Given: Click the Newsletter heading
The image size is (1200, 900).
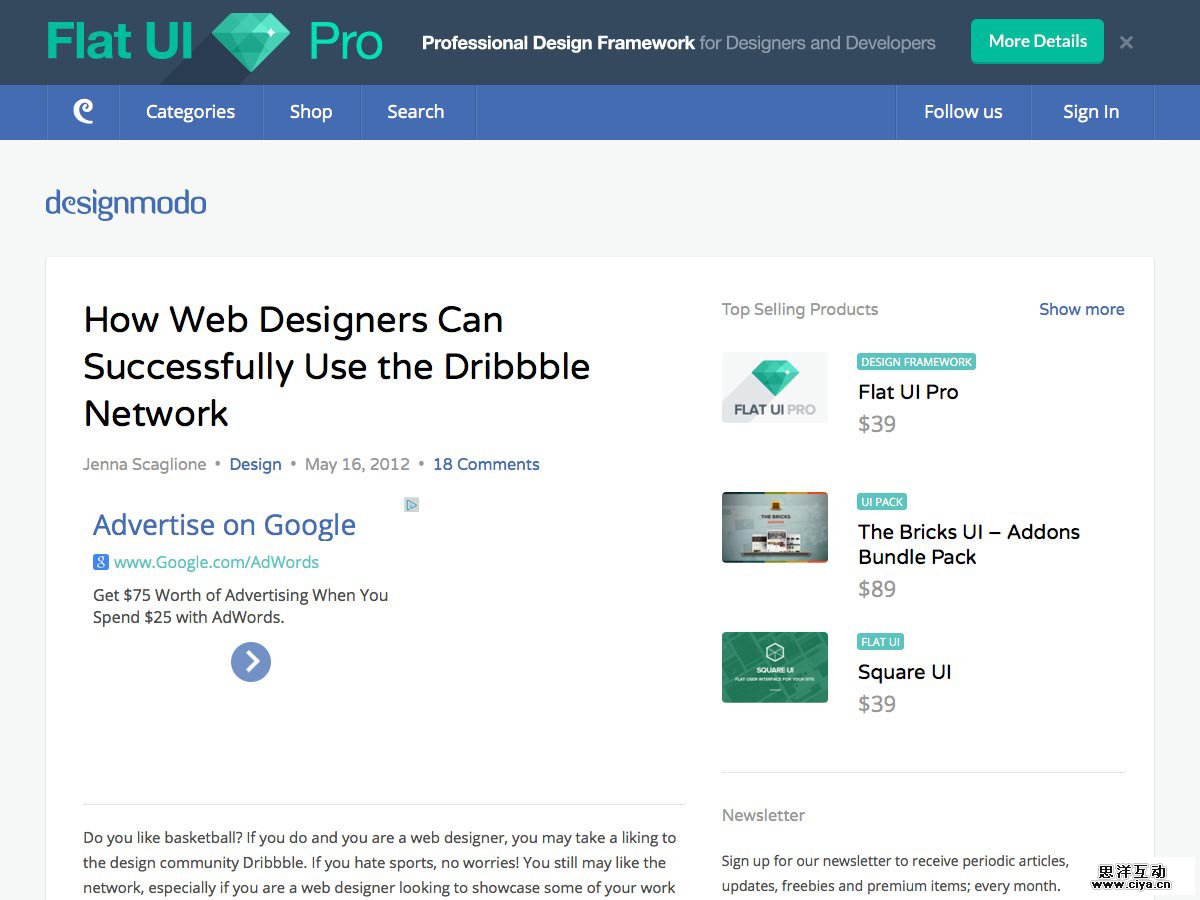Looking at the screenshot, I should coord(763,815).
